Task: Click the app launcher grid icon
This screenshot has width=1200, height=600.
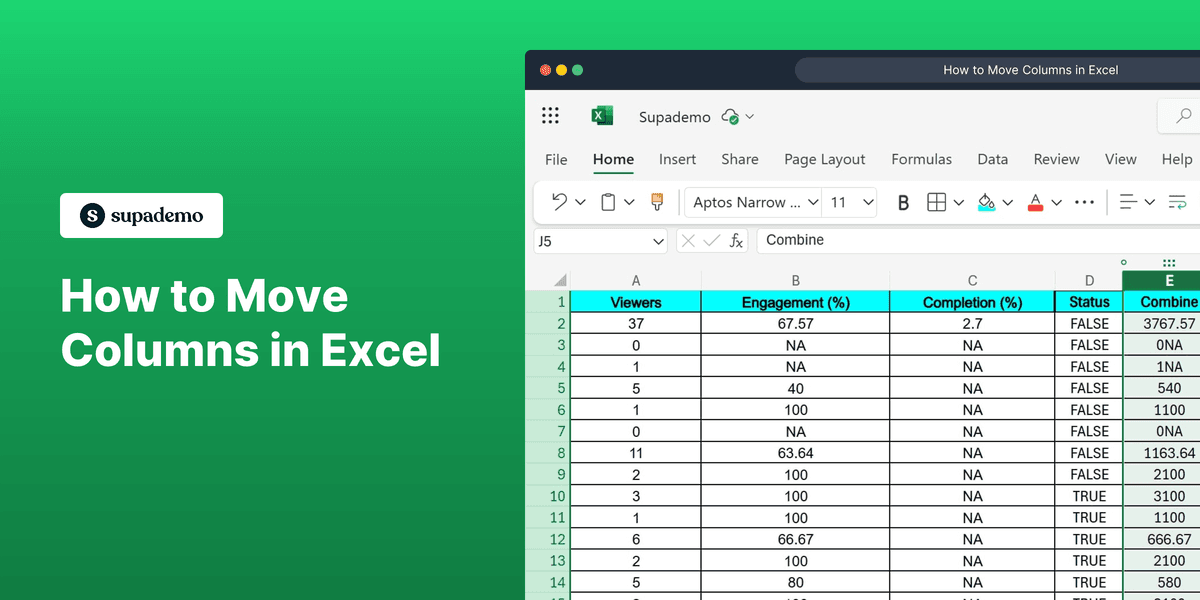Action: 550,115
